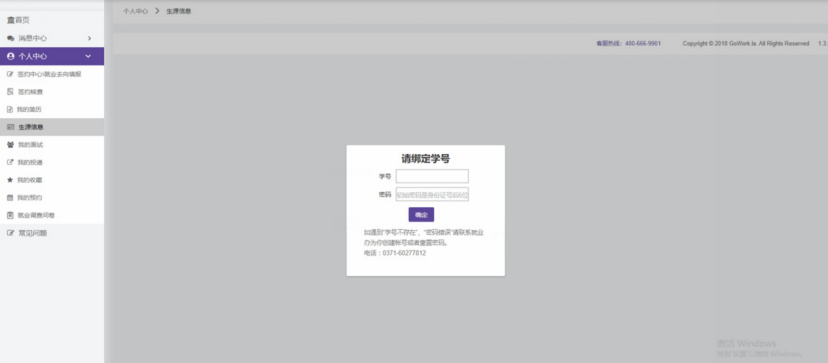
Task: Click the 我的投递 external link icon
Action: 10,162
